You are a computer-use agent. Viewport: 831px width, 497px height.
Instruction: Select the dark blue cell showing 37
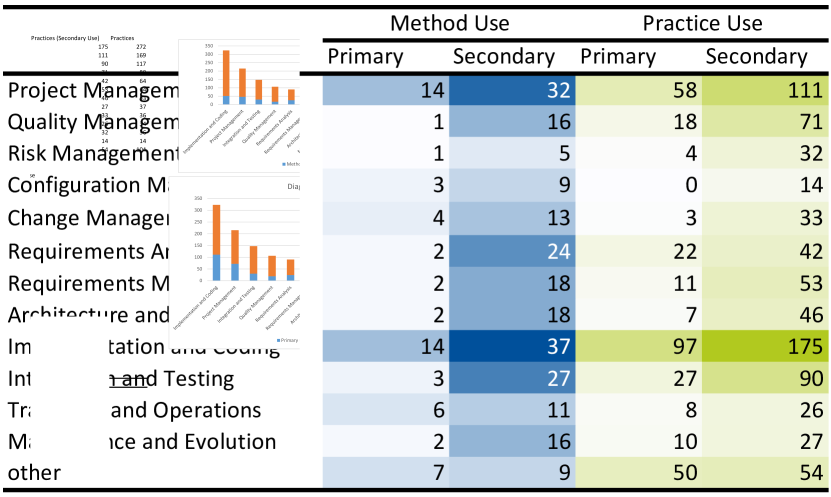point(512,347)
